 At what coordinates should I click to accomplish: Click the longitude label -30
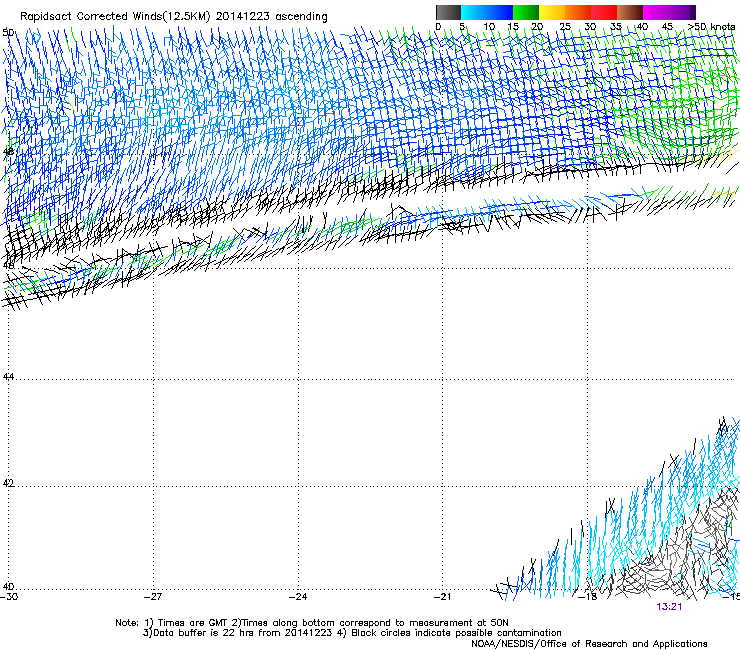point(9,597)
